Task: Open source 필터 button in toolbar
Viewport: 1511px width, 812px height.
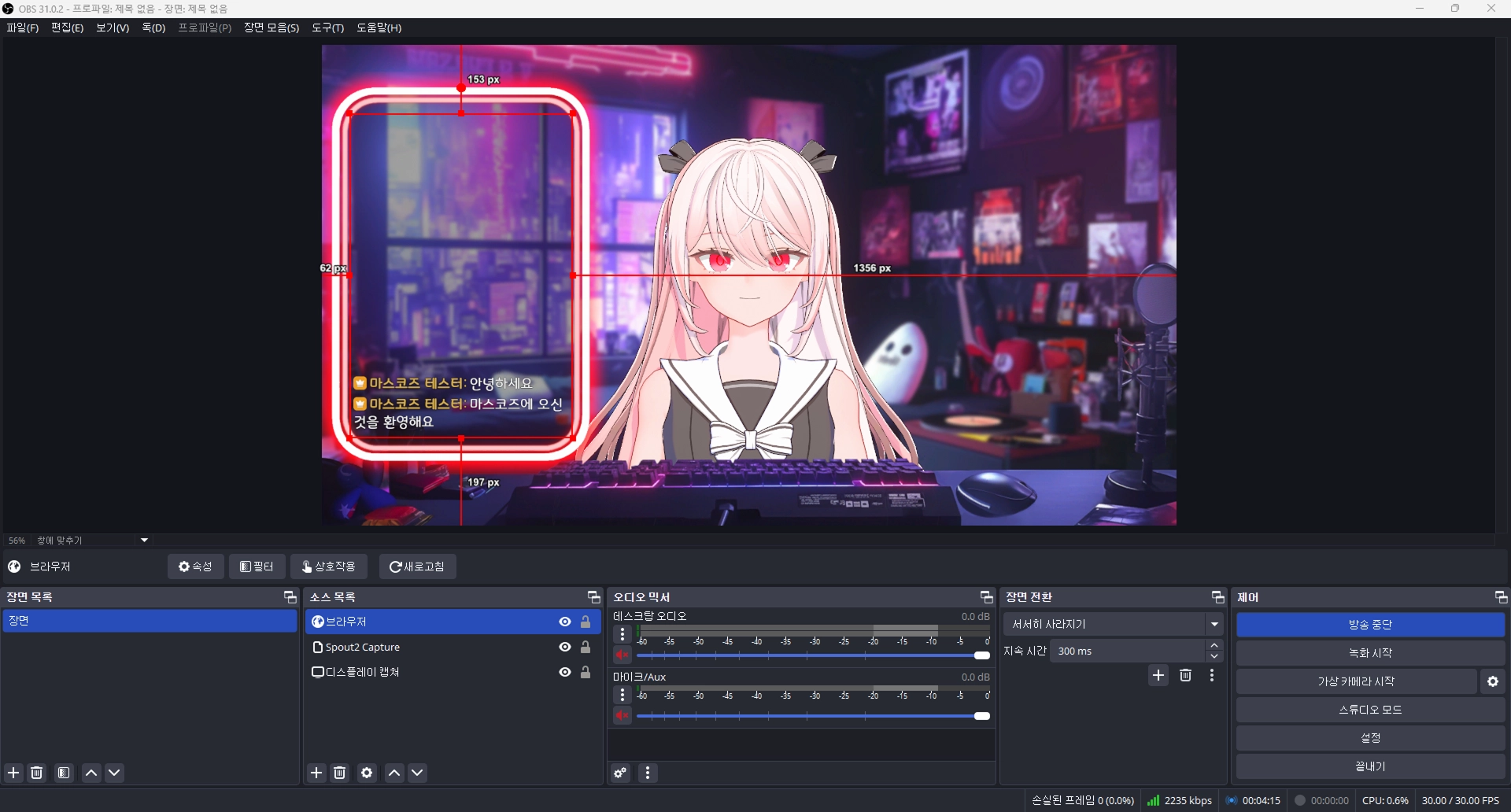Action: pos(257,567)
